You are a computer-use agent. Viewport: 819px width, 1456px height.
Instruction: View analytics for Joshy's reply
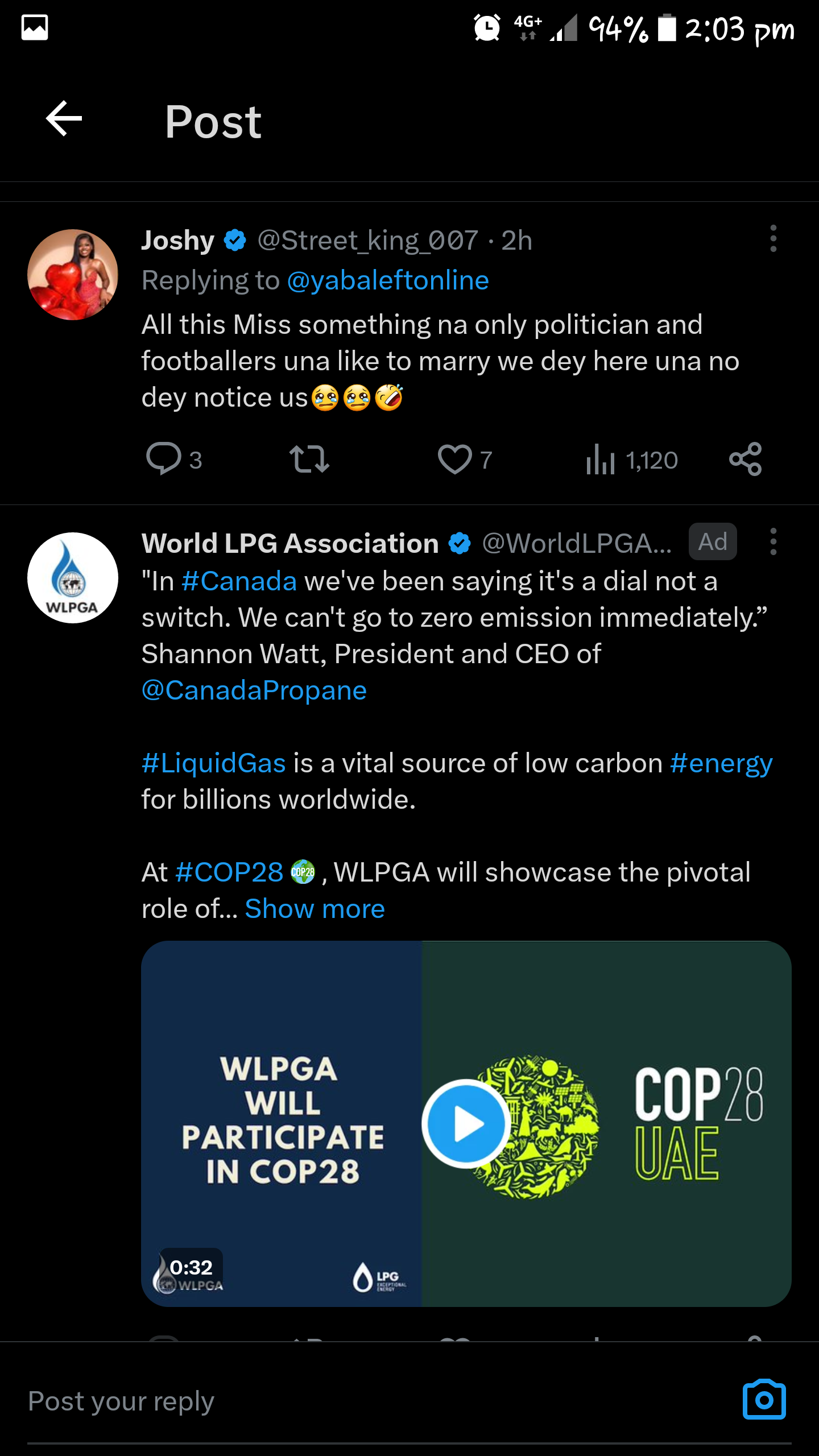click(x=601, y=458)
